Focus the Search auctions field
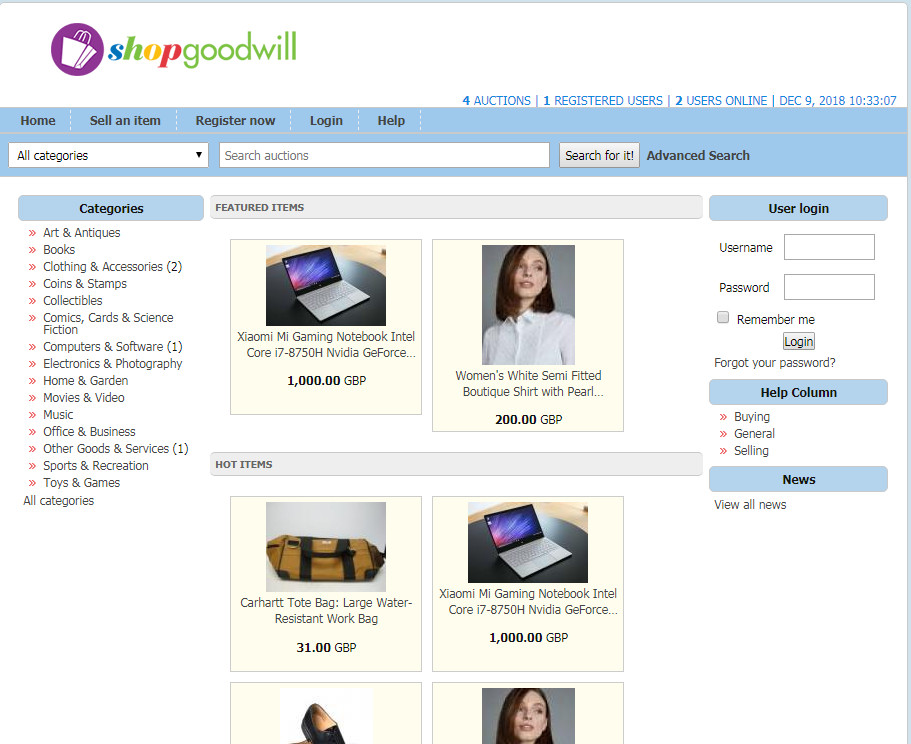Screen dimensions: 911x744 [384, 155]
